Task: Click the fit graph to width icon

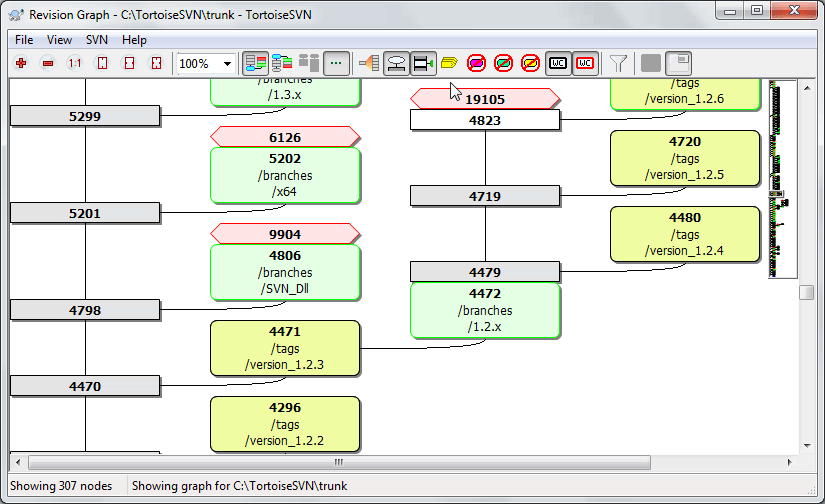Action: pos(128,63)
